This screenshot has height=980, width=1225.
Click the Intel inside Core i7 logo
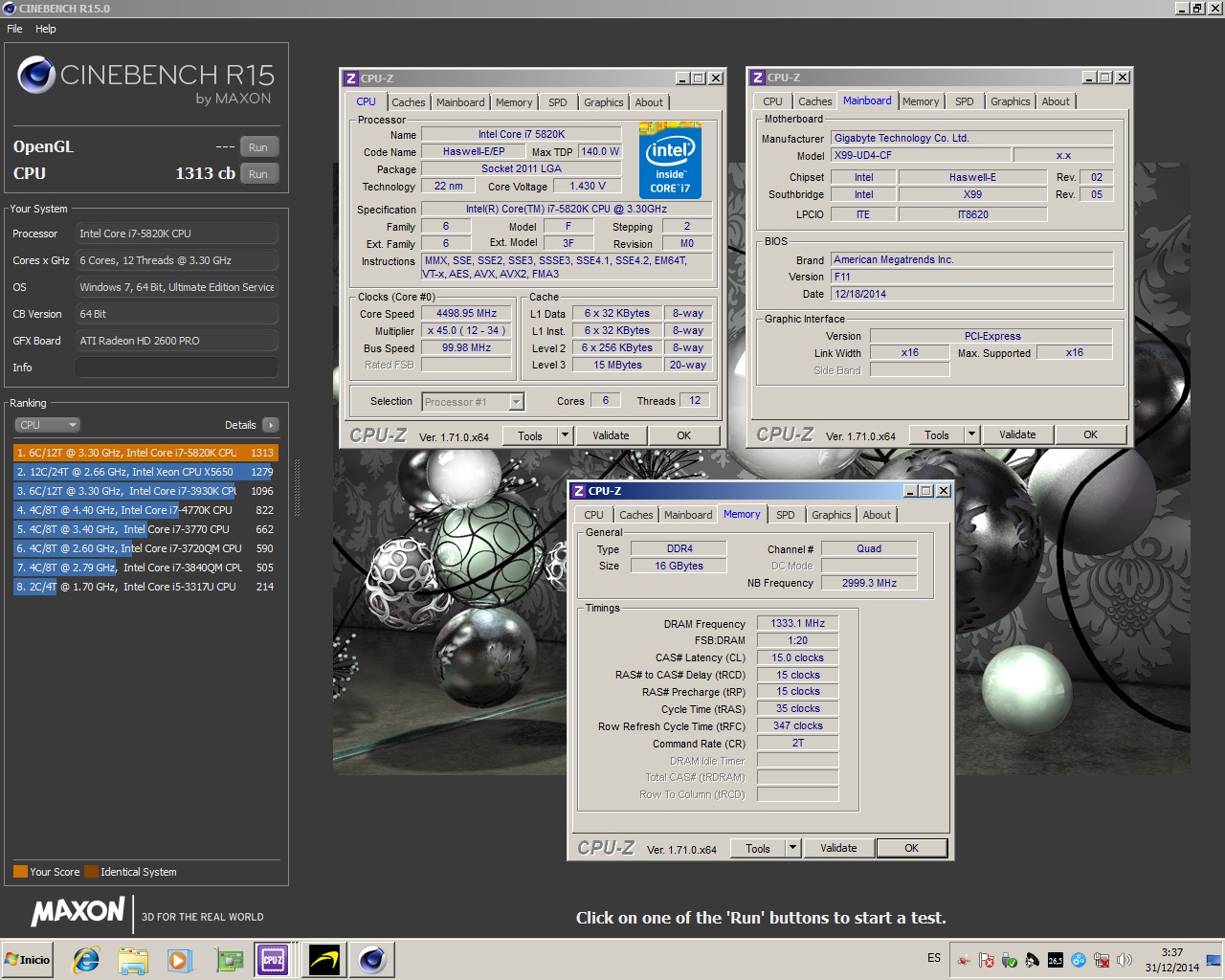(670, 160)
